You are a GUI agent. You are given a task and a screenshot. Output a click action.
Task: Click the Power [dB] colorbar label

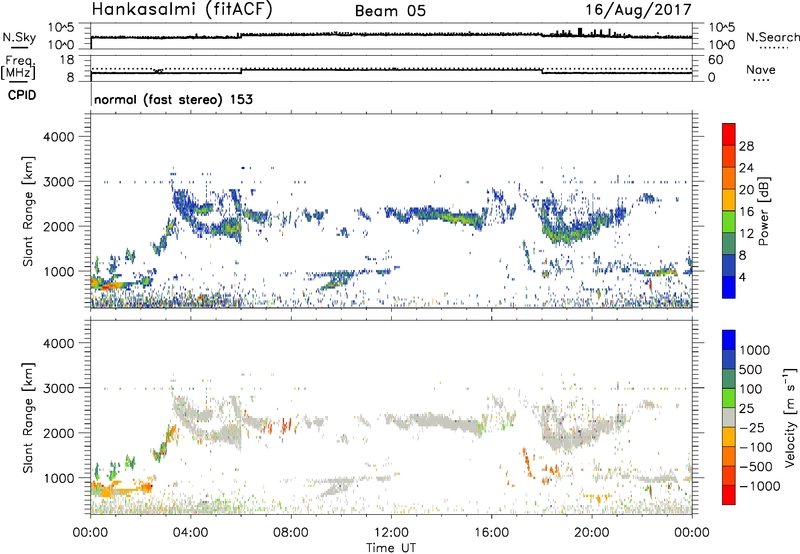[763, 211]
